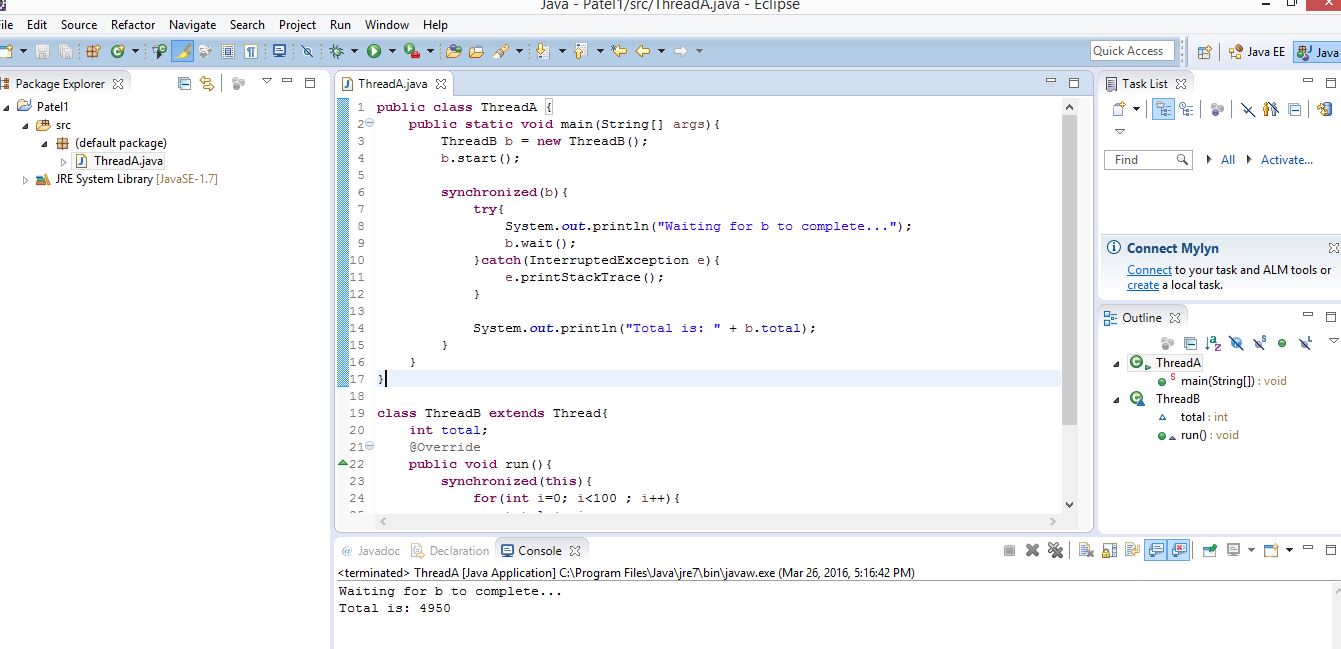
Task: Open a new Java class with New wizard icon
Action: coord(8,50)
